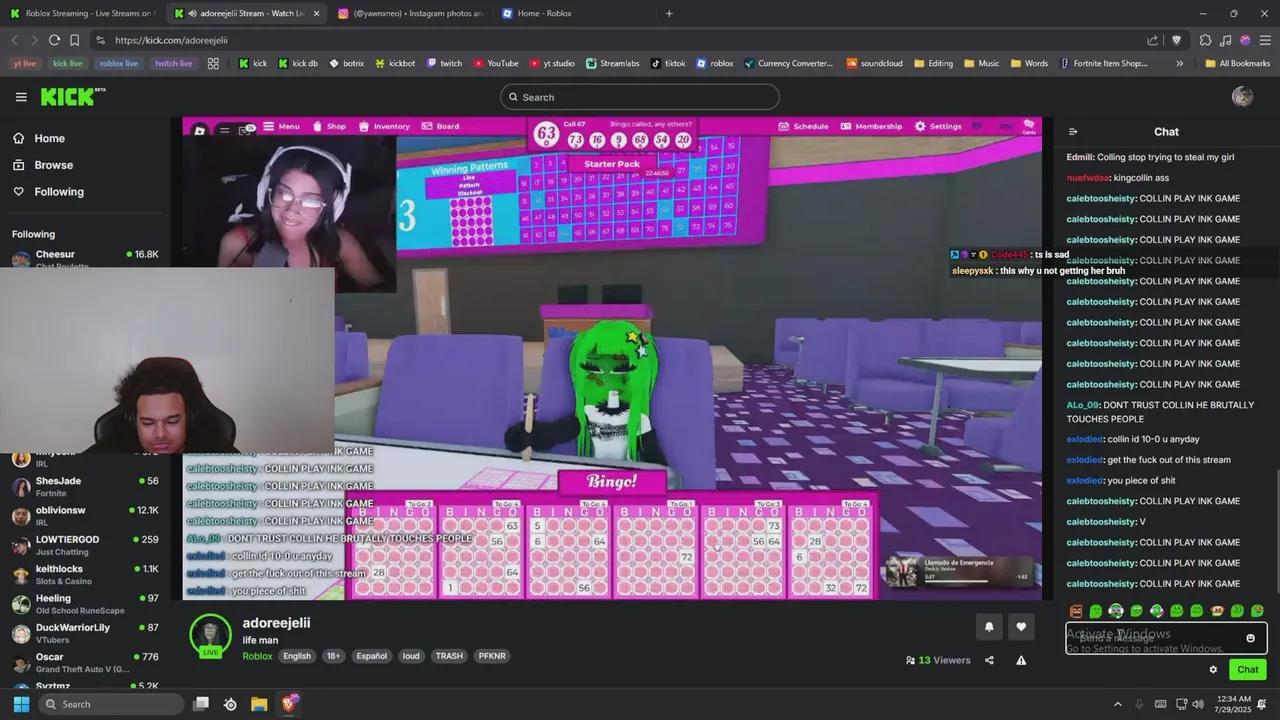
Task: Click the English tag
Action: point(297,656)
